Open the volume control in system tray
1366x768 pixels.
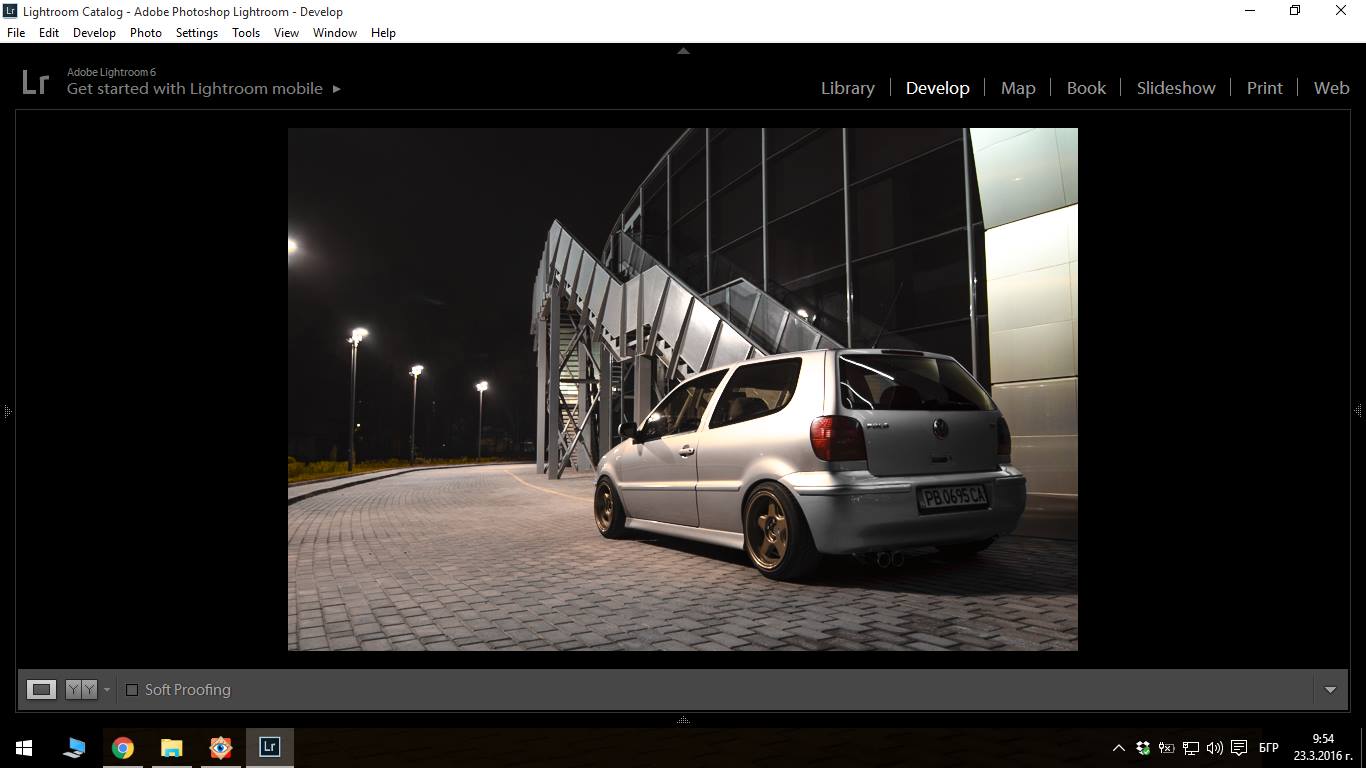point(1214,748)
